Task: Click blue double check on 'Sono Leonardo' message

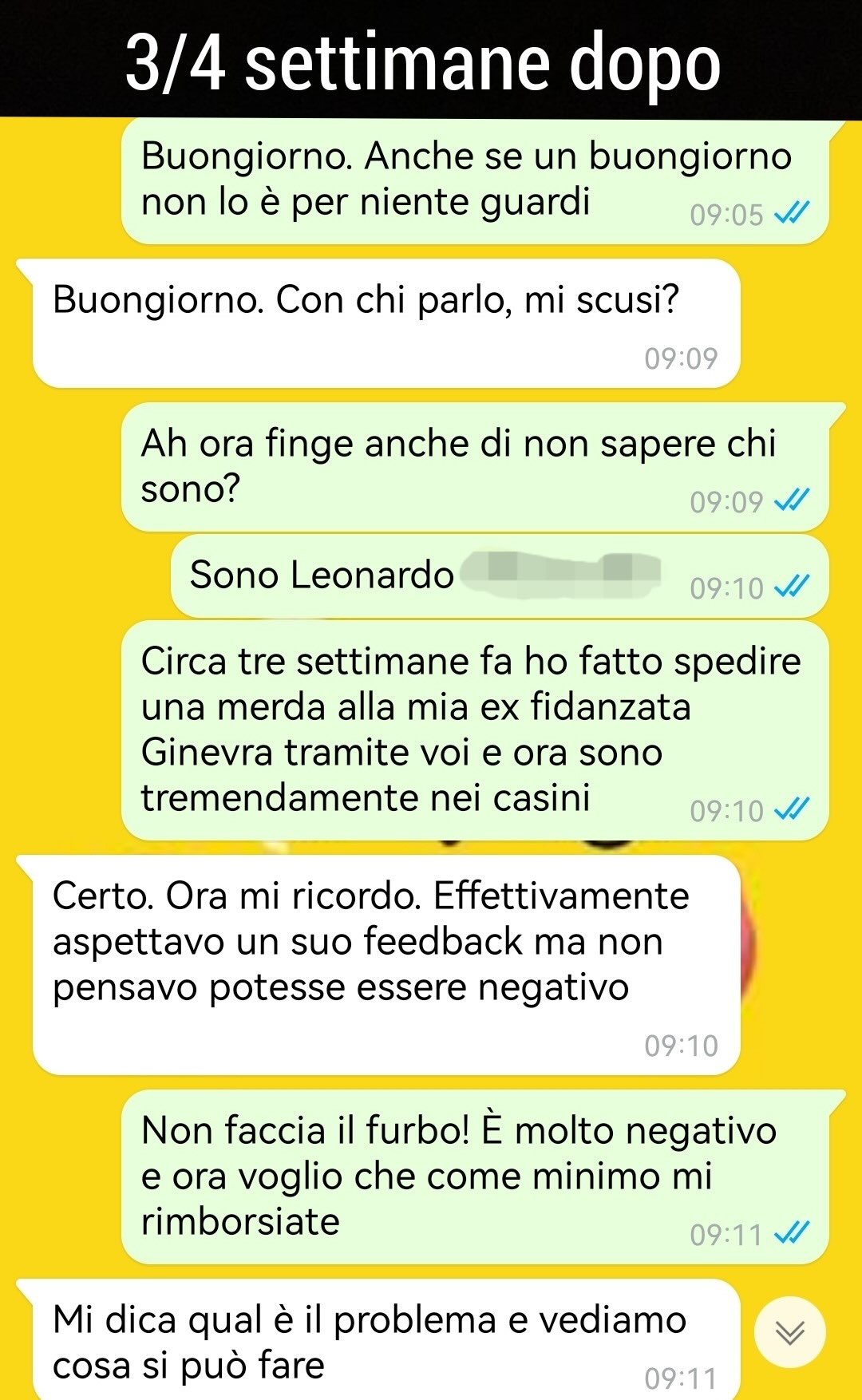Action: click(x=793, y=587)
